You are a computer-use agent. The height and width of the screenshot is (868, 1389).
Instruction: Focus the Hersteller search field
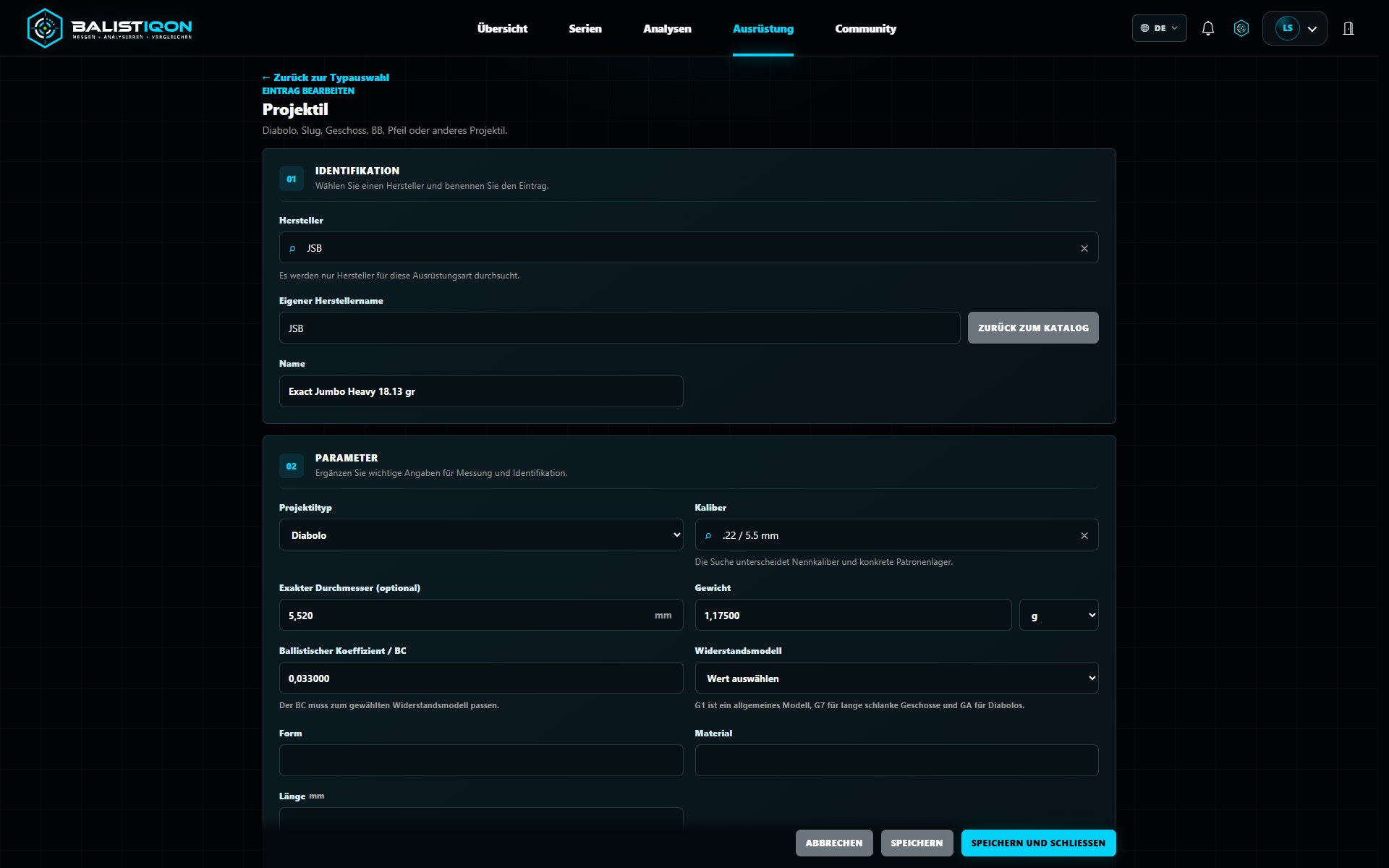689,247
